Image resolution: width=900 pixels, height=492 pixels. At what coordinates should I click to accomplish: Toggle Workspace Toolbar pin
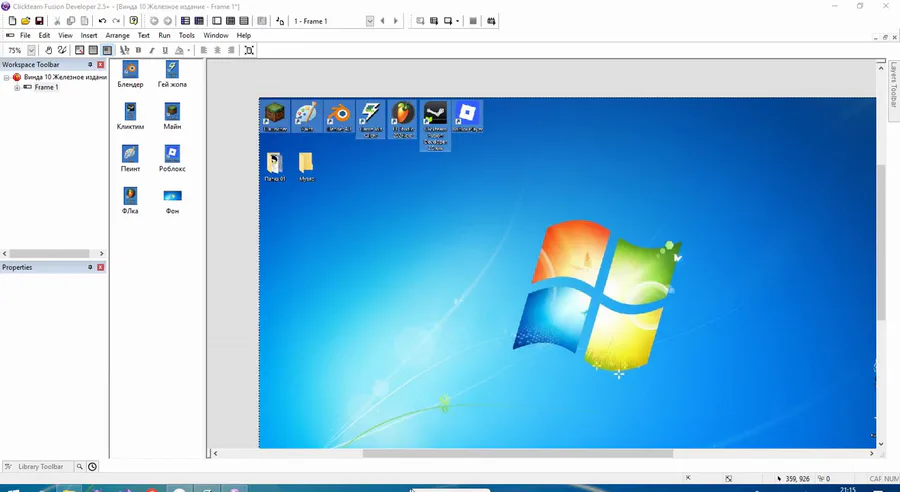pyautogui.click(x=90, y=65)
